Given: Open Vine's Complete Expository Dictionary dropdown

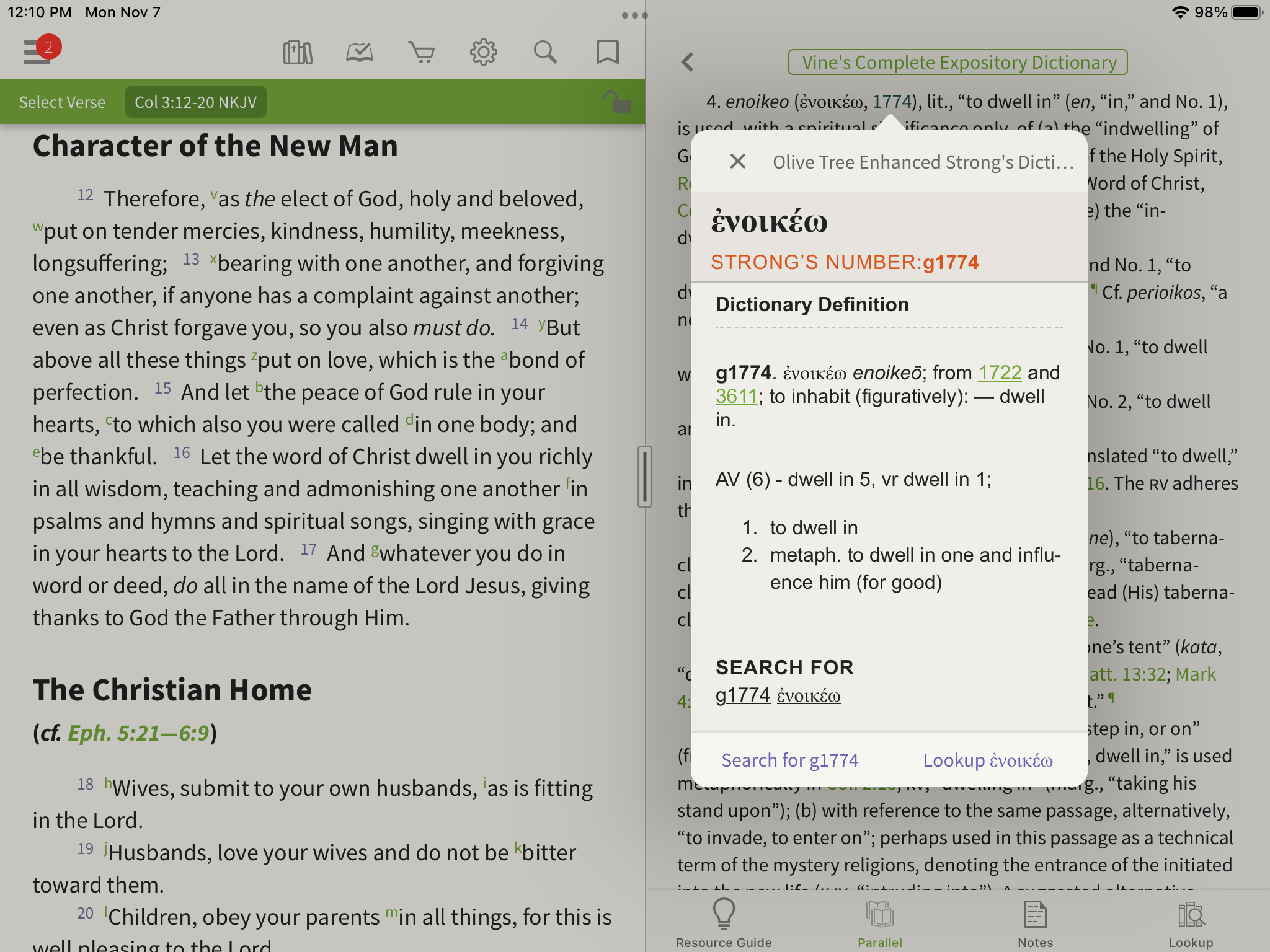Looking at the screenshot, I should (960, 61).
